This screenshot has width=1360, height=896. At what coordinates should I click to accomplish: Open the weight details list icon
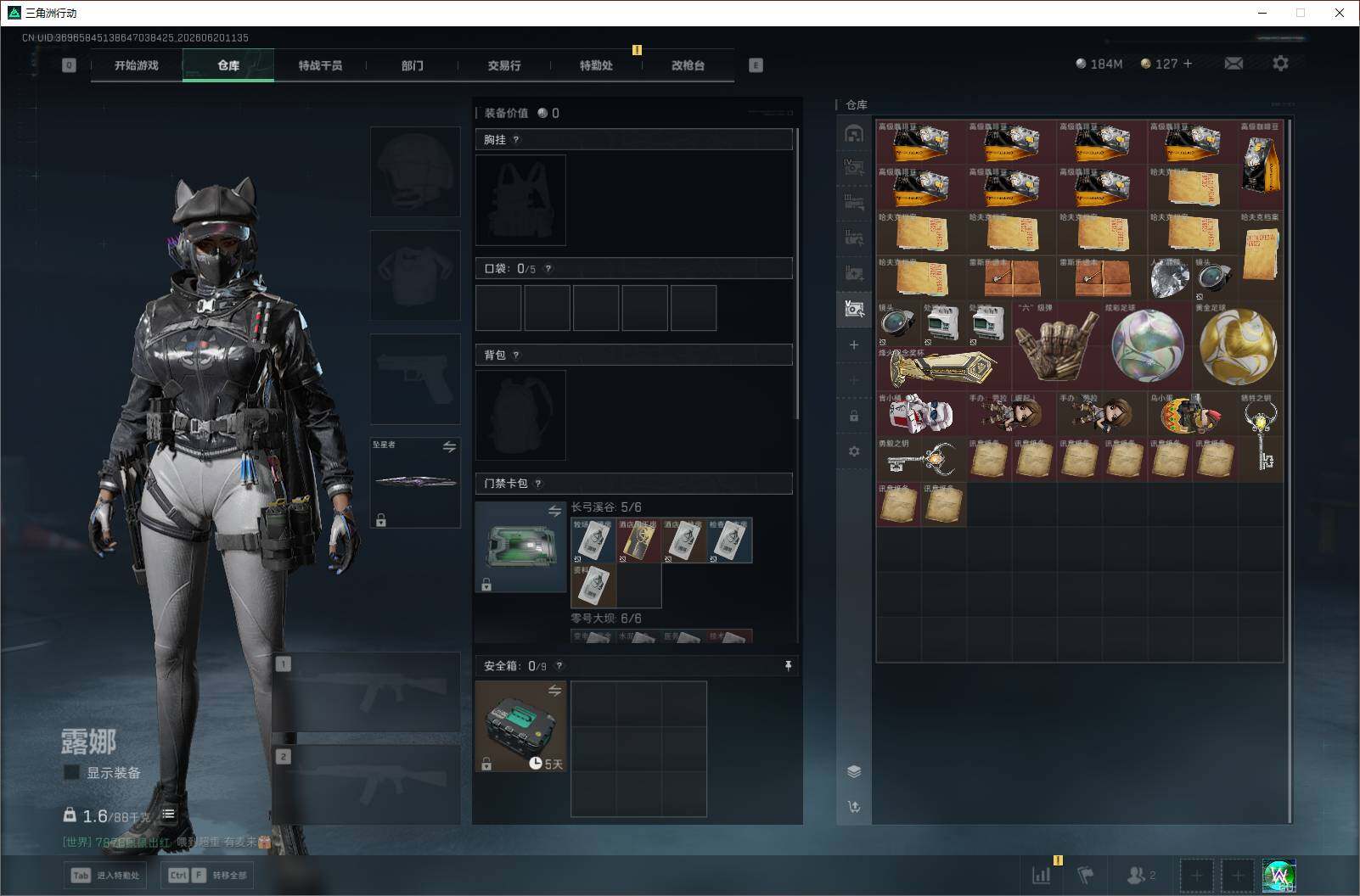(x=168, y=815)
